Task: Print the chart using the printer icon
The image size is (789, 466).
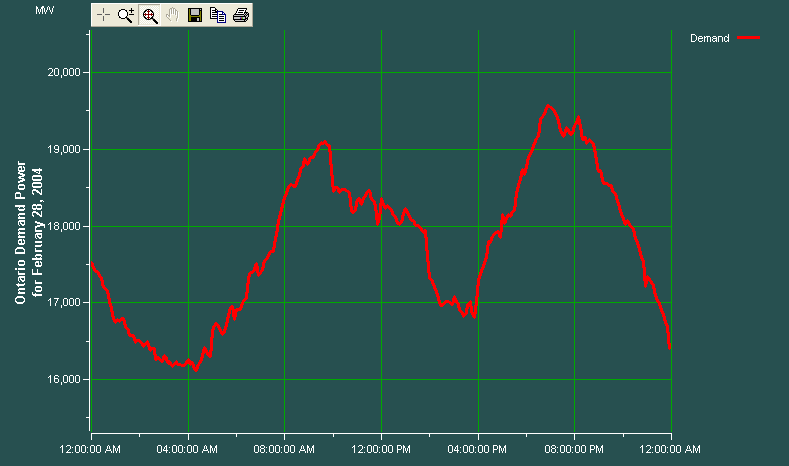Action: tap(241, 15)
